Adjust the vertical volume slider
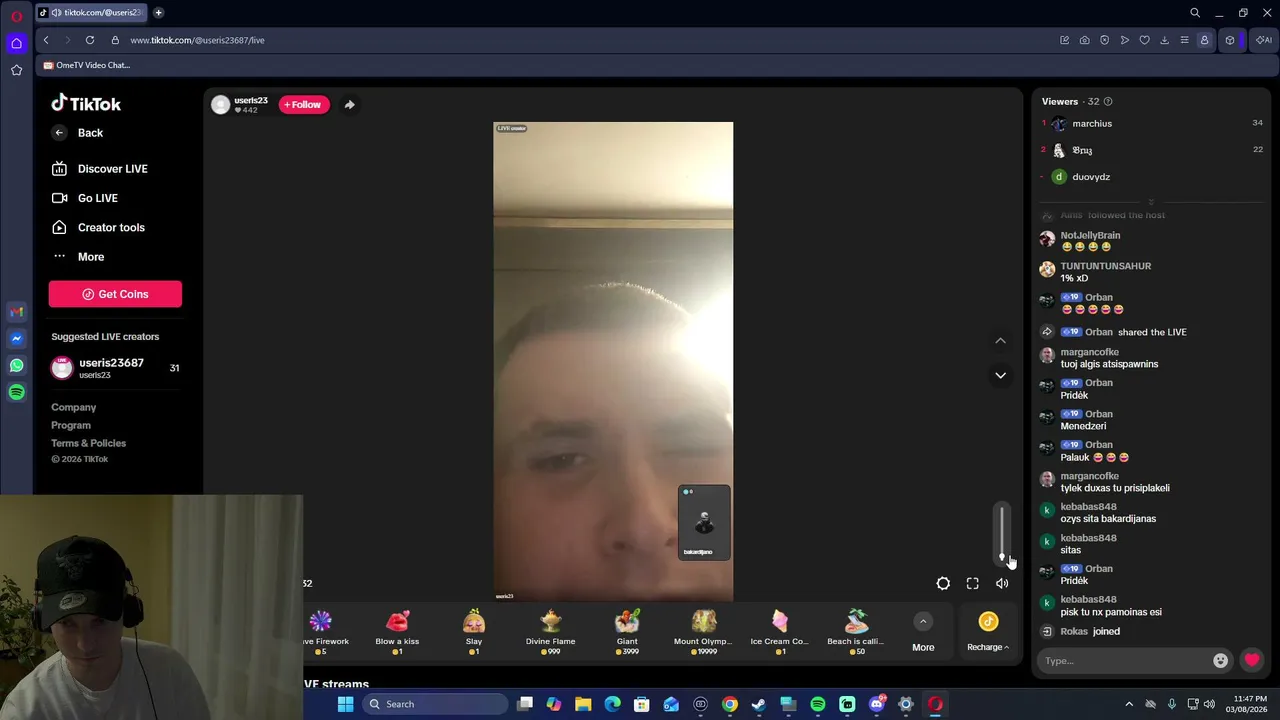The height and width of the screenshot is (720, 1280). tap(1002, 533)
